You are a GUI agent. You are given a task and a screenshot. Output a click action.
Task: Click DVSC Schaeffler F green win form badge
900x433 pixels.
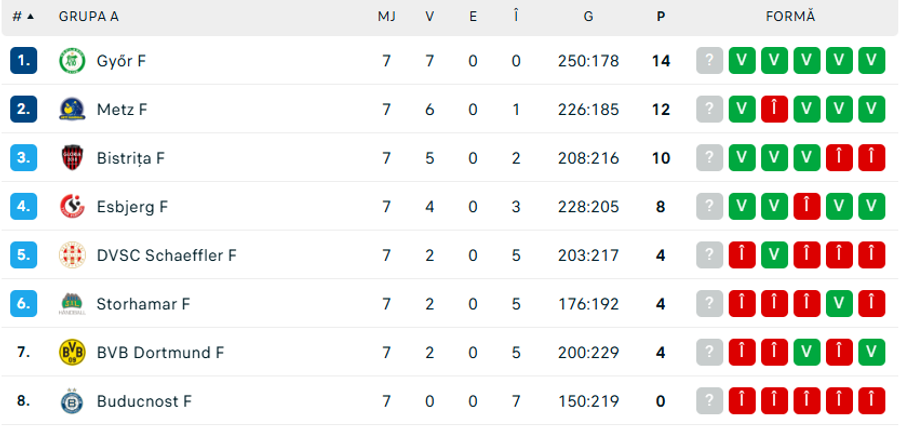774,255
